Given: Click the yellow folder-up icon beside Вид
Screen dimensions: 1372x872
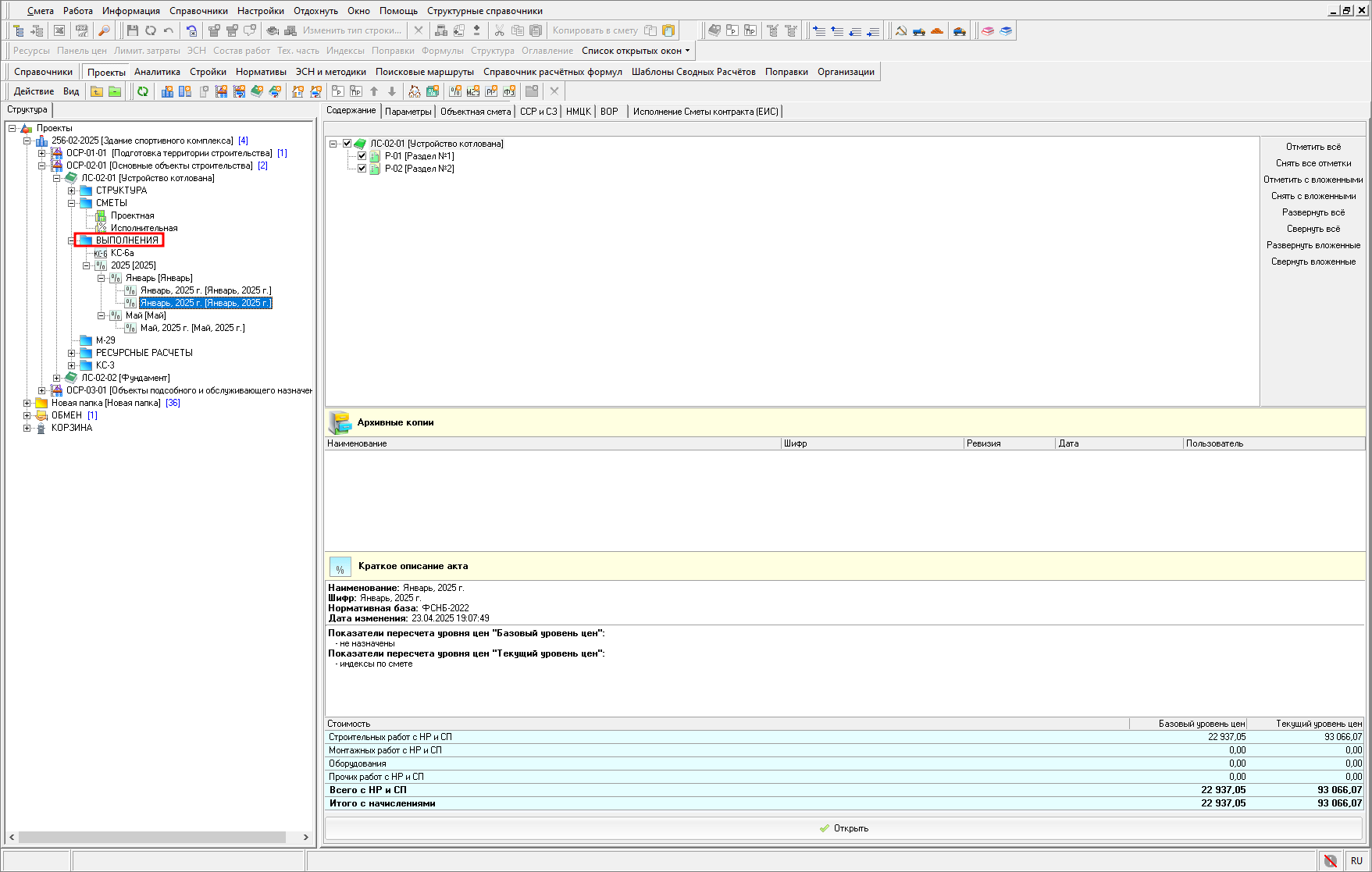Looking at the screenshot, I should pyautogui.click(x=97, y=91).
